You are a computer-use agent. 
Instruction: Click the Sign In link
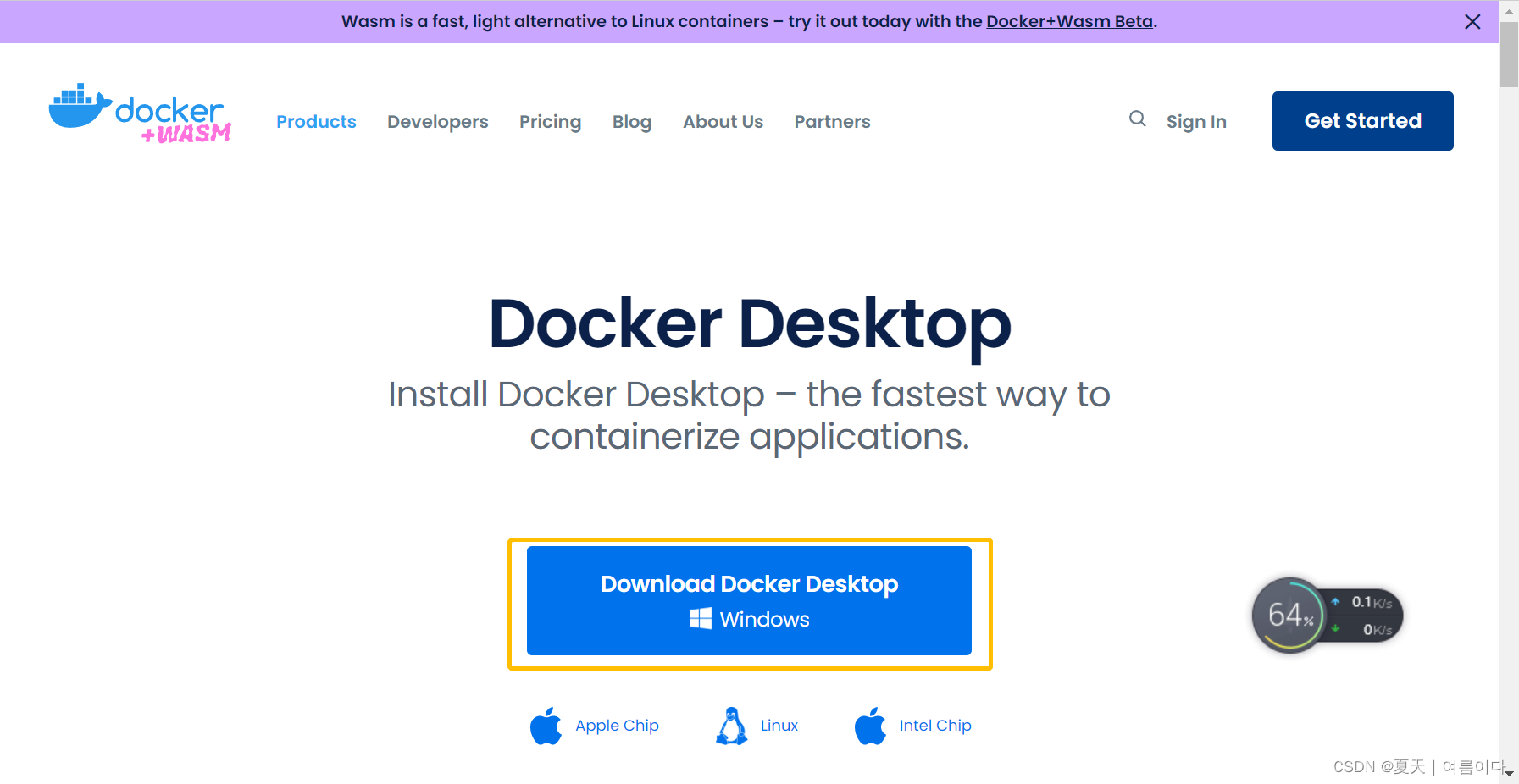(1196, 122)
